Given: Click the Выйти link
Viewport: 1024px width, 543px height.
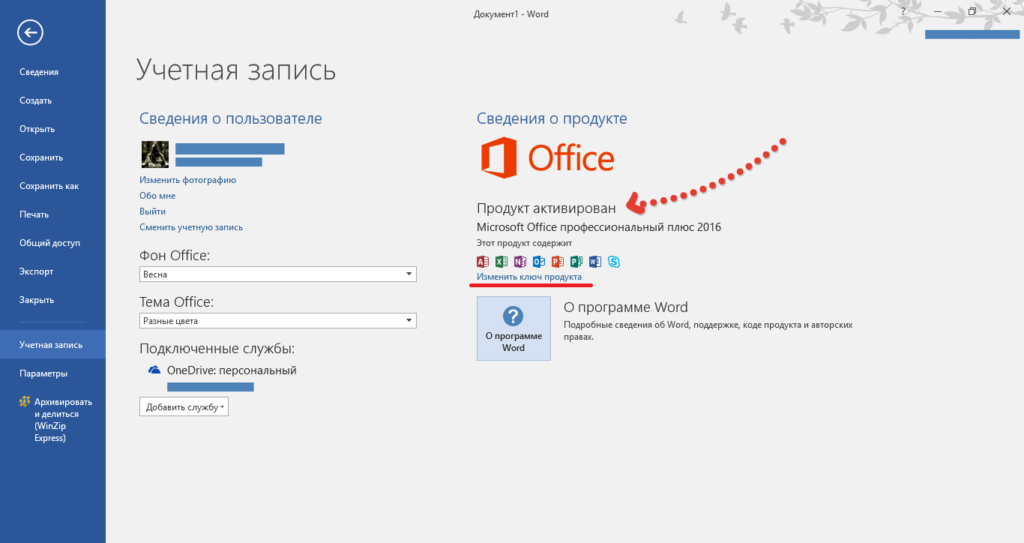Looking at the screenshot, I should pos(152,212).
